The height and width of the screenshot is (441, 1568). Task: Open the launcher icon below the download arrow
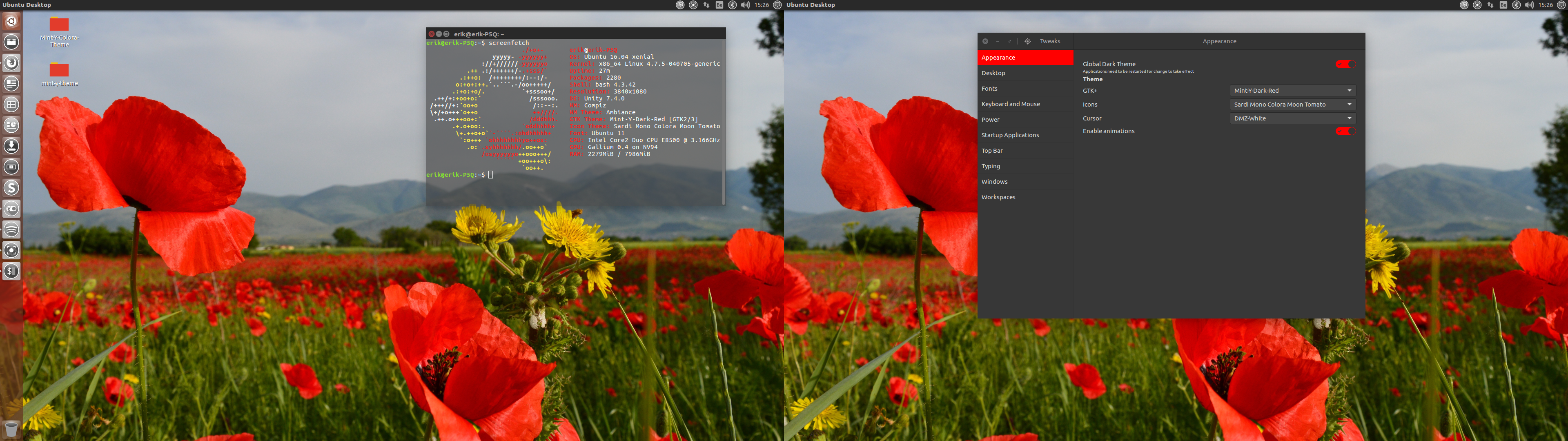pos(11,167)
